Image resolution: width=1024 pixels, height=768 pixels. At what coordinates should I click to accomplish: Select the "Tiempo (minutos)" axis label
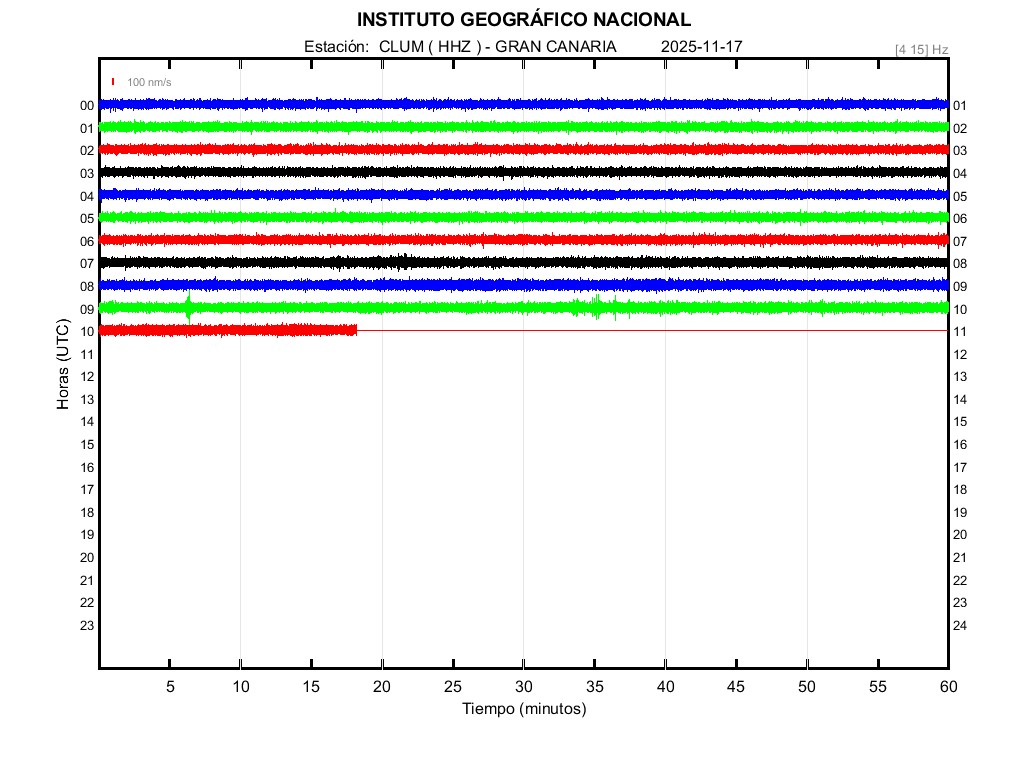[x=524, y=709]
